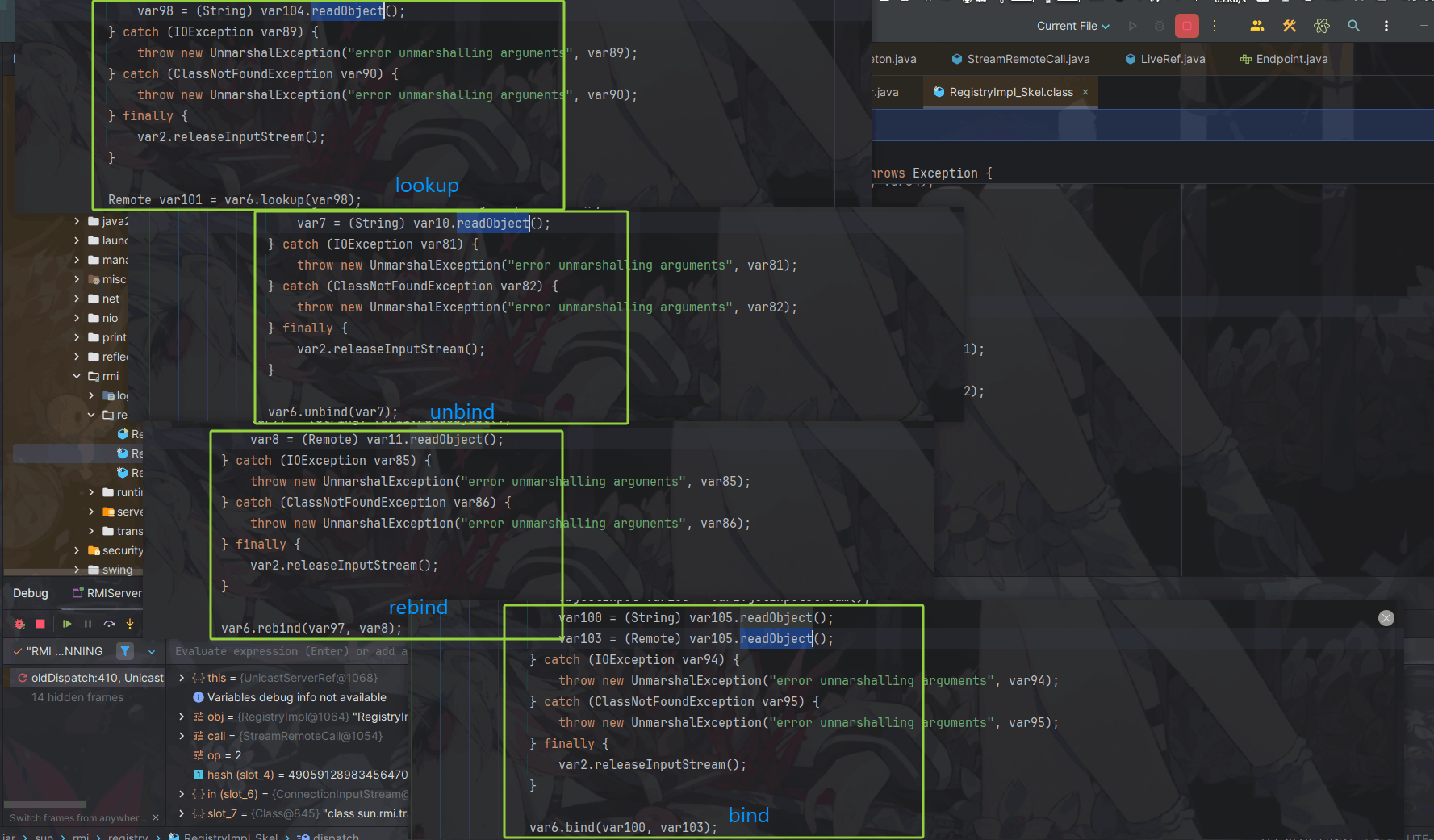Viewport: 1434px width, 840px height.
Task: Step into the current call with the arrow icon
Action: (130, 623)
